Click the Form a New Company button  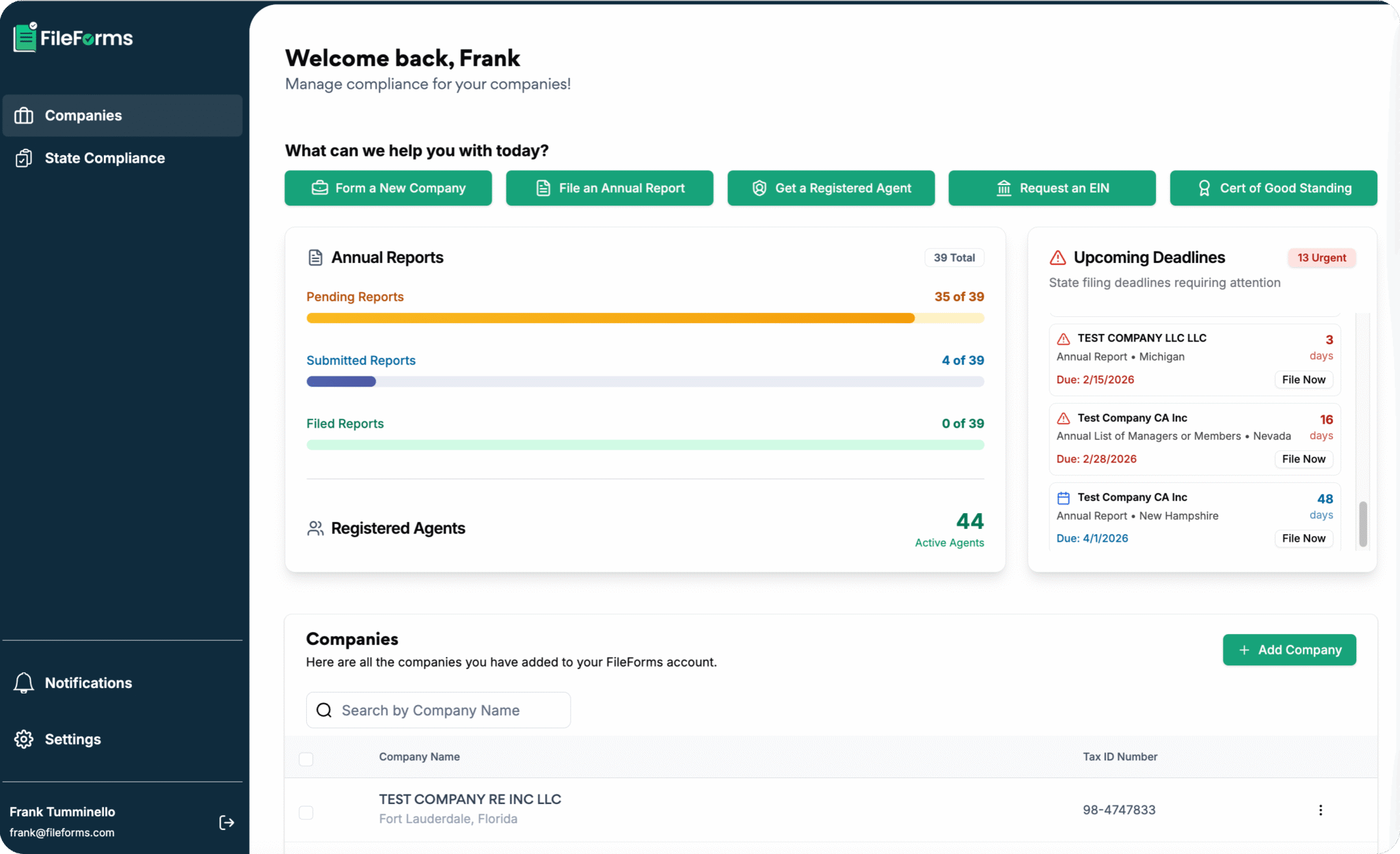tap(388, 188)
